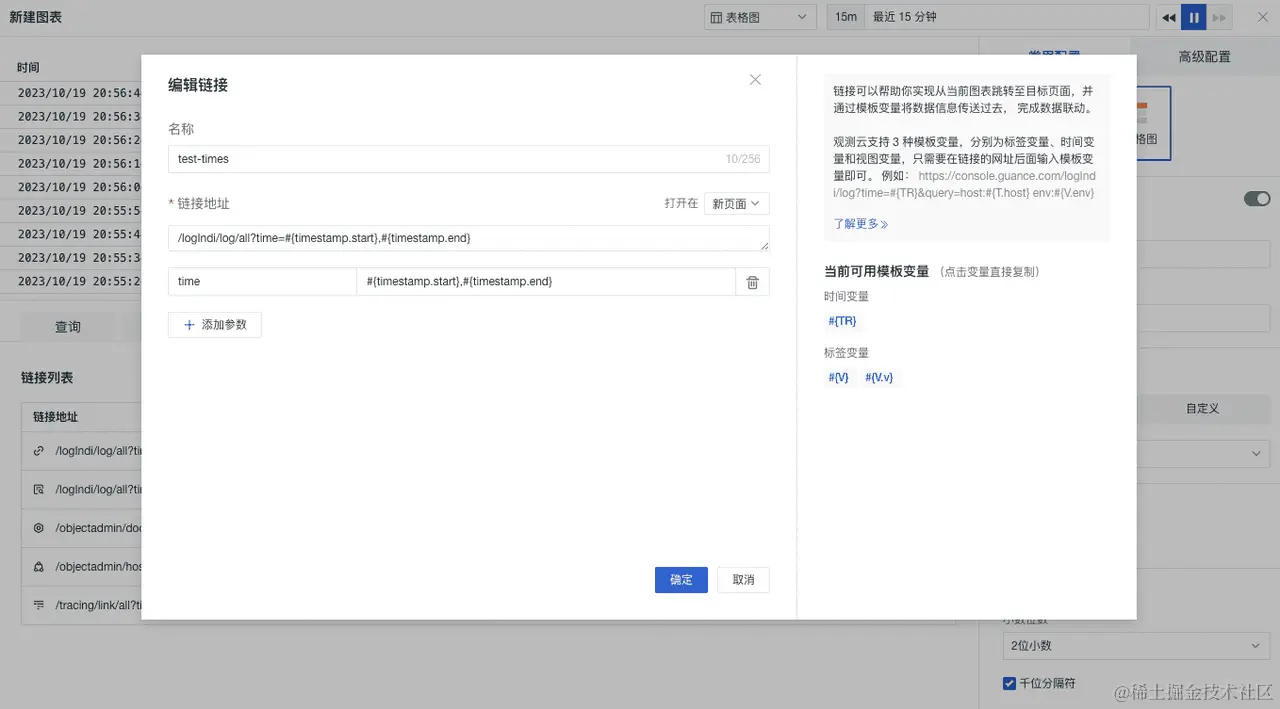This screenshot has height=709, width=1280.
Task: Delete the time parameter with trash icon
Action: pyautogui.click(x=752, y=282)
